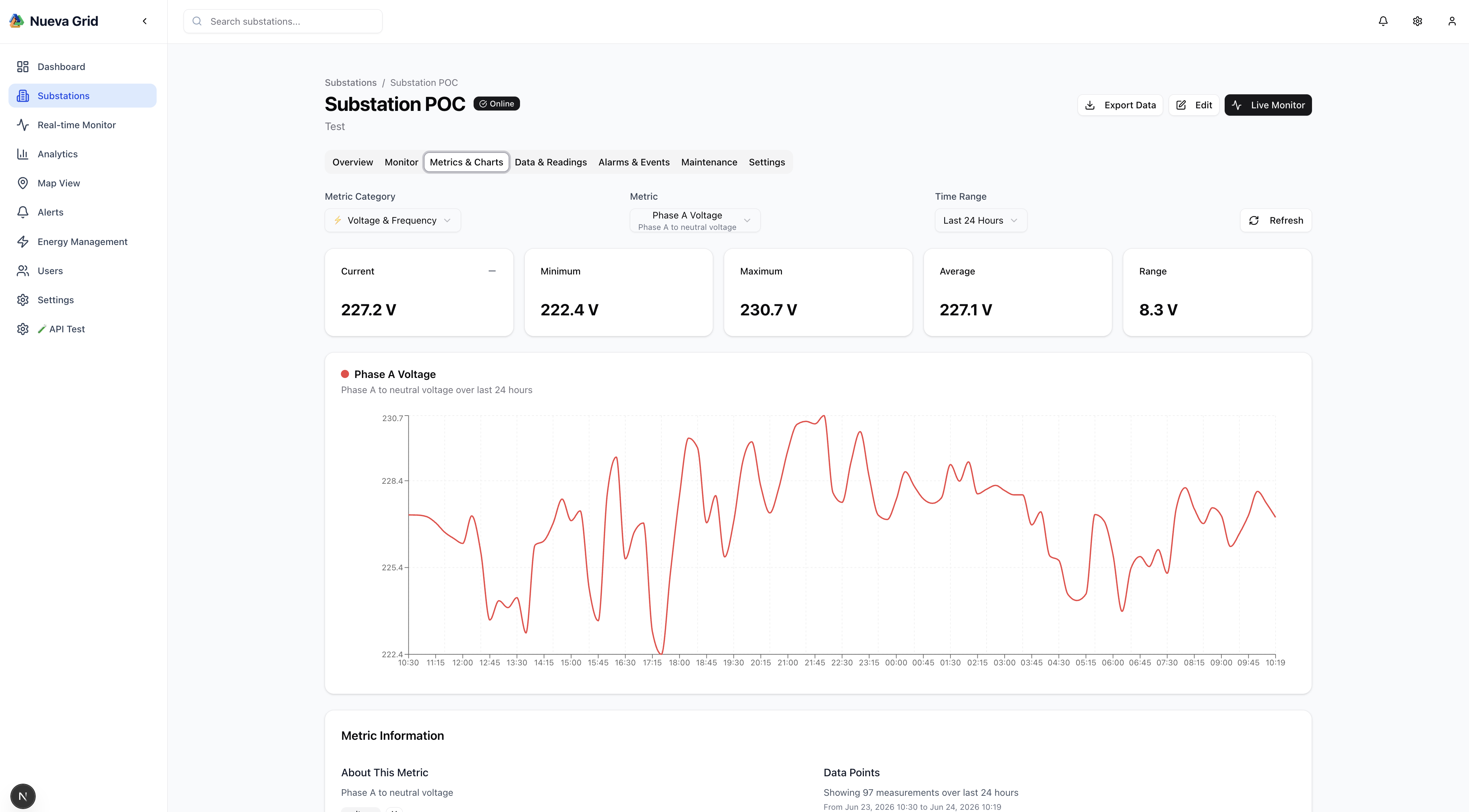Click the Real-time Monitor pulse icon
The image size is (1469, 812).
tap(23, 125)
